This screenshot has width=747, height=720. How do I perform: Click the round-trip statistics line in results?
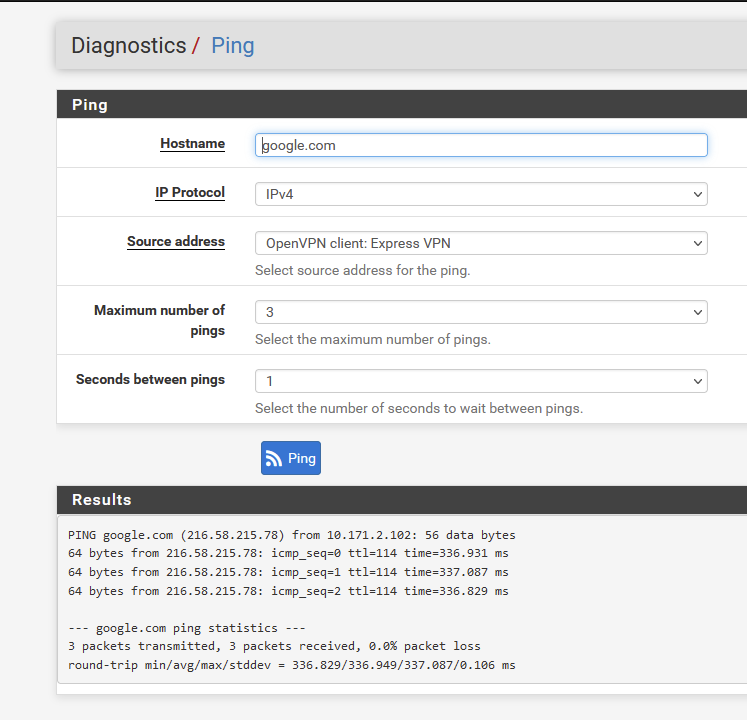tap(292, 665)
